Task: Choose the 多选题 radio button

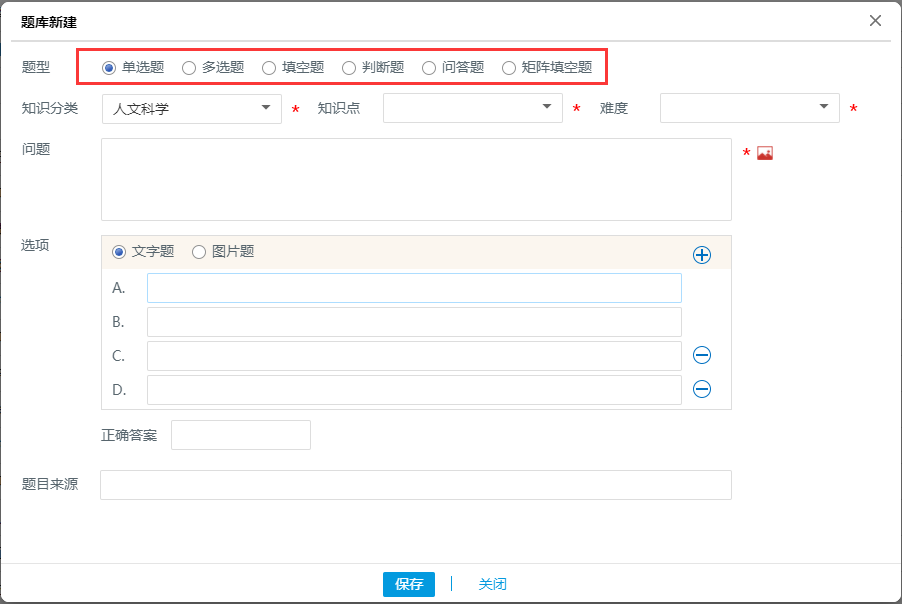Action: pyautogui.click(x=189, y=68)
